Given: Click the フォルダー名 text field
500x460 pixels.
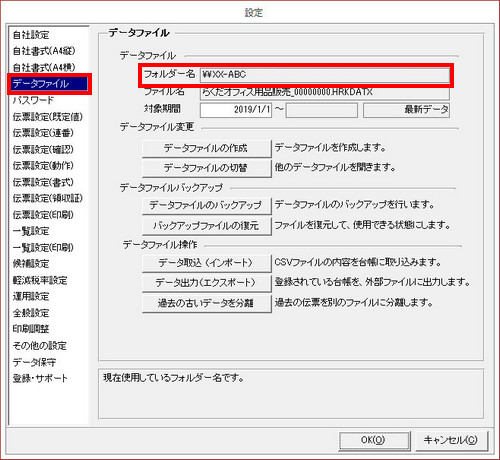Looking at the screenshot, I should coord(325,75).
